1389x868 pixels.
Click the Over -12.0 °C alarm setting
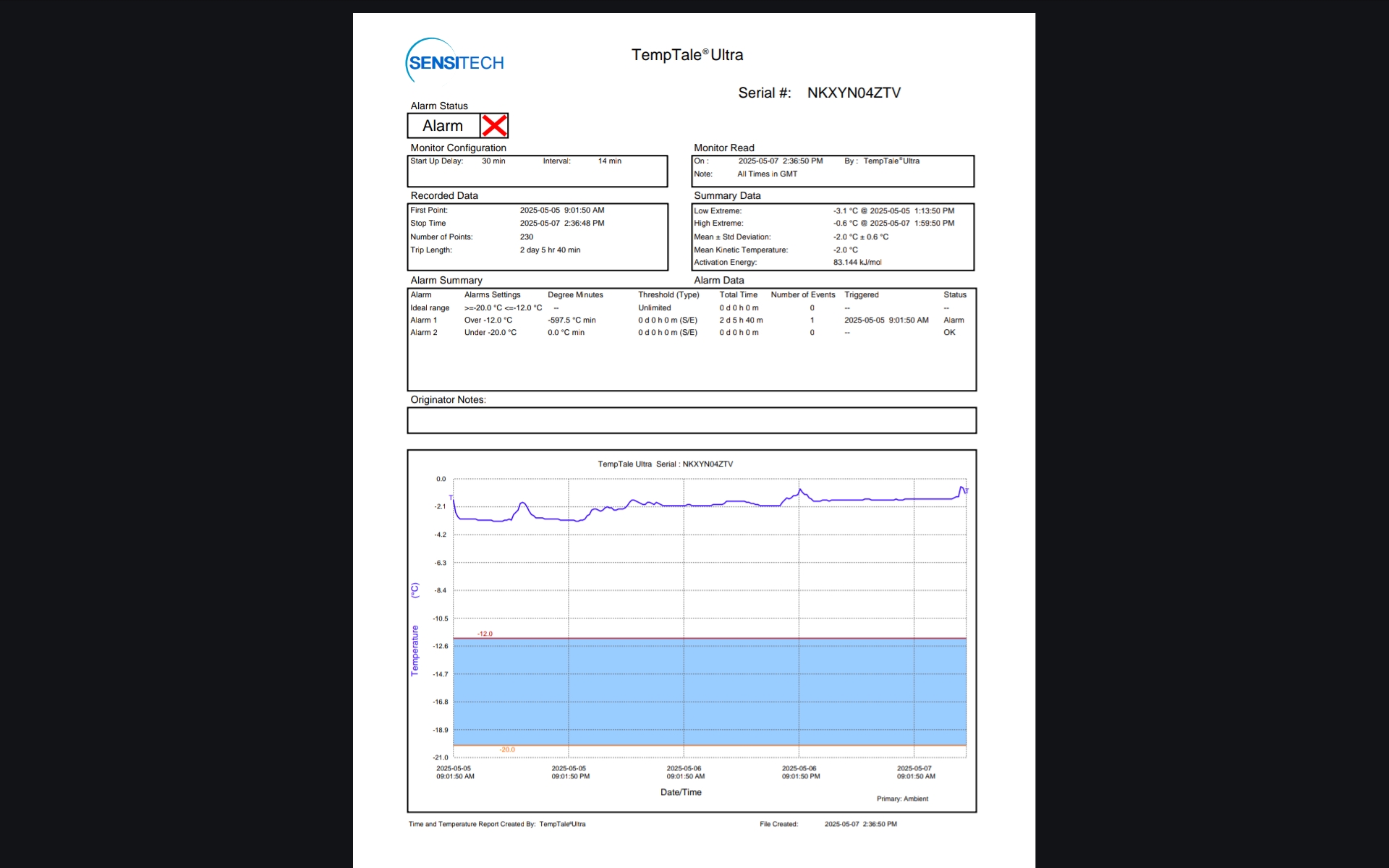point(488,320)
